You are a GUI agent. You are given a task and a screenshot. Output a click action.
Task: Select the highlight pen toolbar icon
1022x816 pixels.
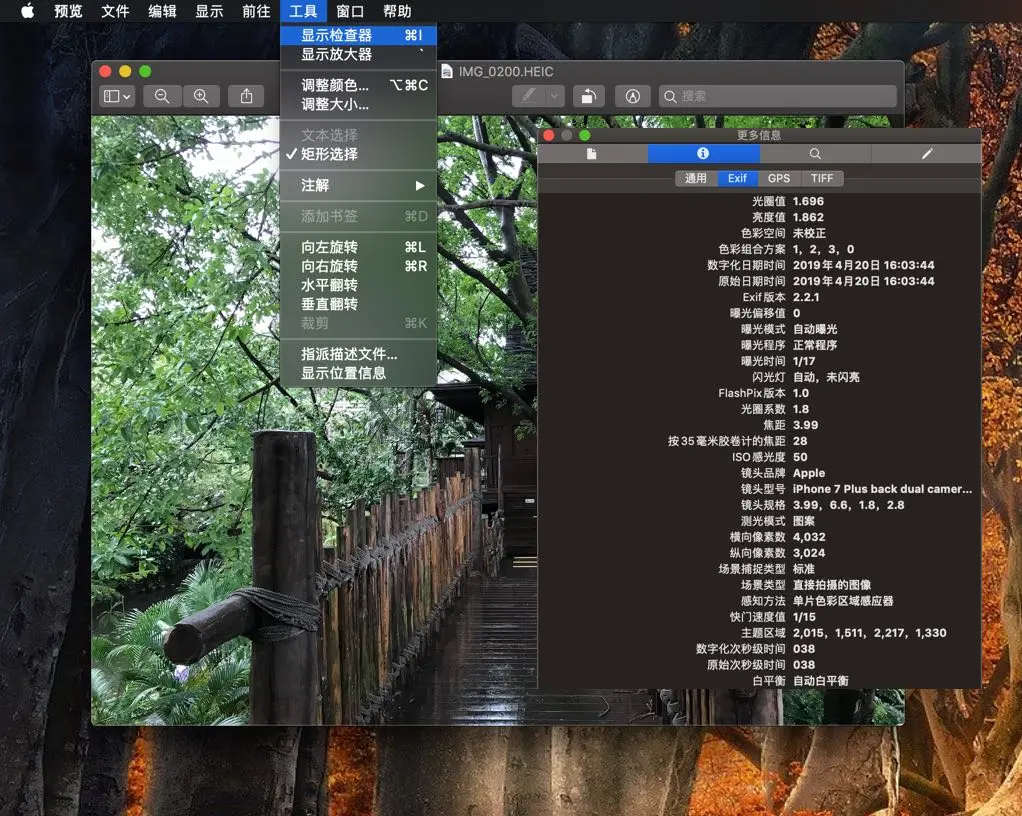pos(529,96)
